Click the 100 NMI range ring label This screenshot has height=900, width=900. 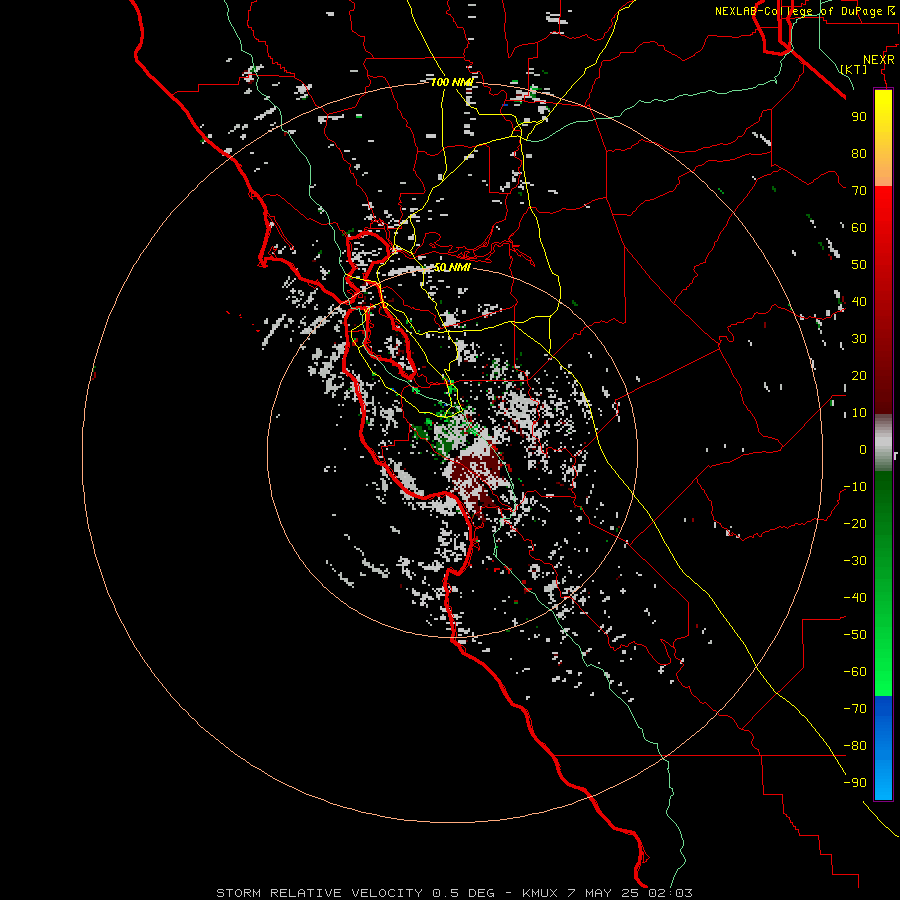coord(452,82)
